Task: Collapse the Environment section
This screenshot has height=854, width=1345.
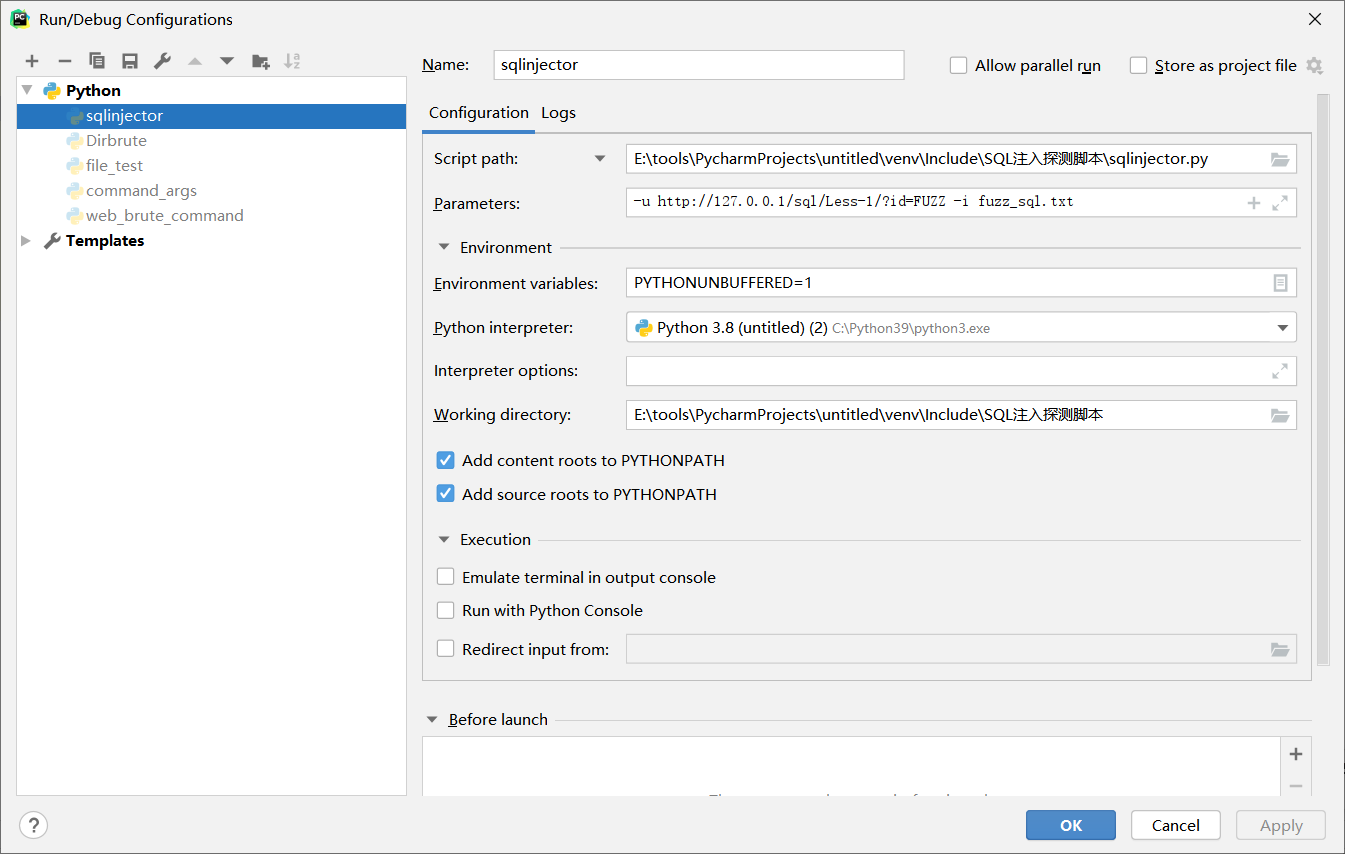Action: (x=444, y=248)
